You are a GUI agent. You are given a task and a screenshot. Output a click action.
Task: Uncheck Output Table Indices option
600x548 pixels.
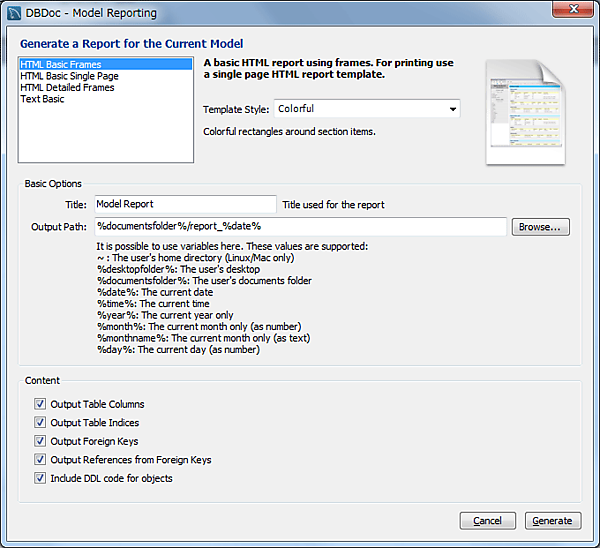tap(40, 423)
